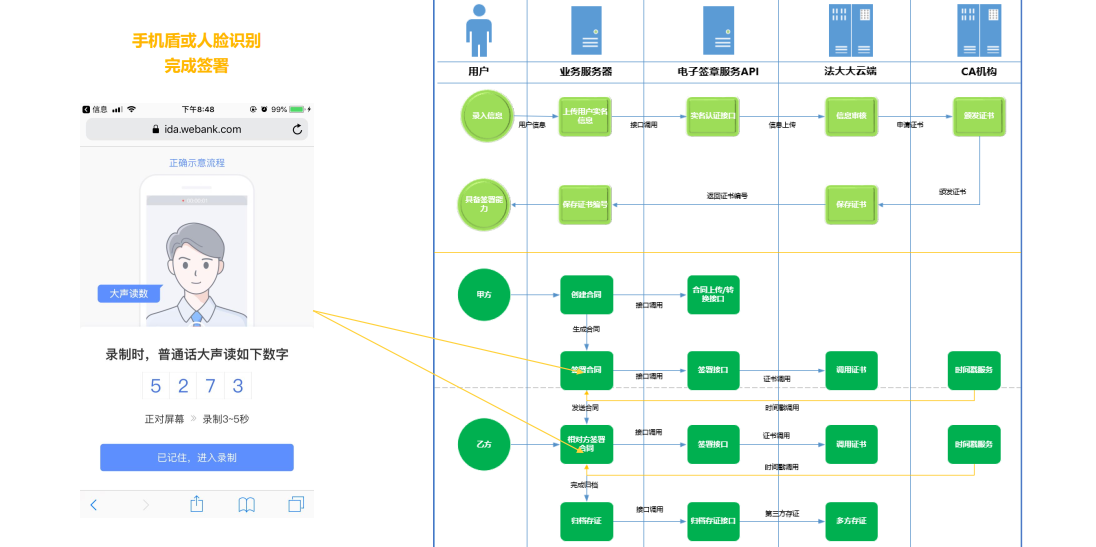The width and height of the screenshot is (1096, 547).
Task: Click the 业务服务器 server icon
Action: click(x=586, y=31)
